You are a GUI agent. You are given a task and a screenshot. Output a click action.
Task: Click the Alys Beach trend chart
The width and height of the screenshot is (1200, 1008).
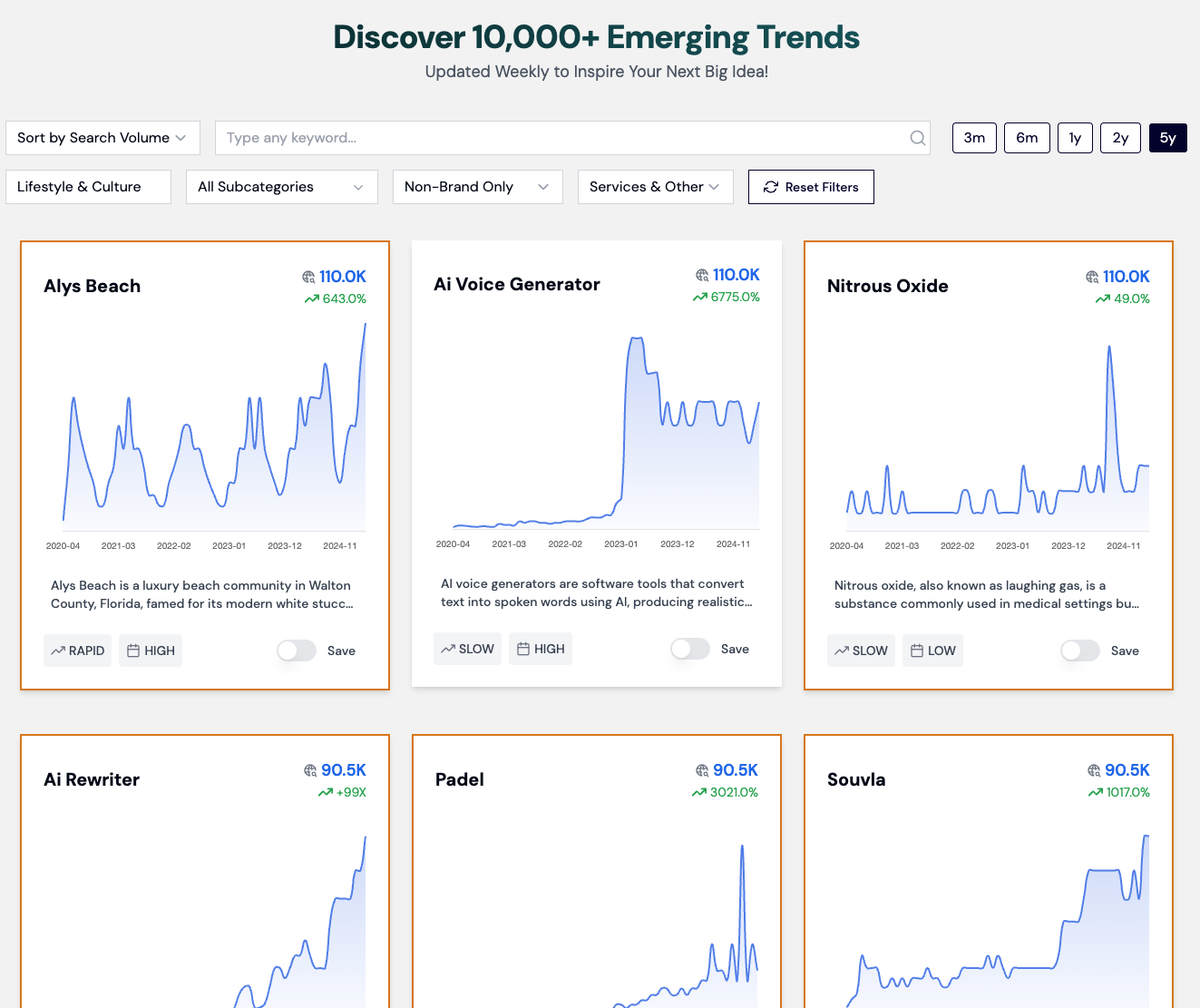[214, 426]
